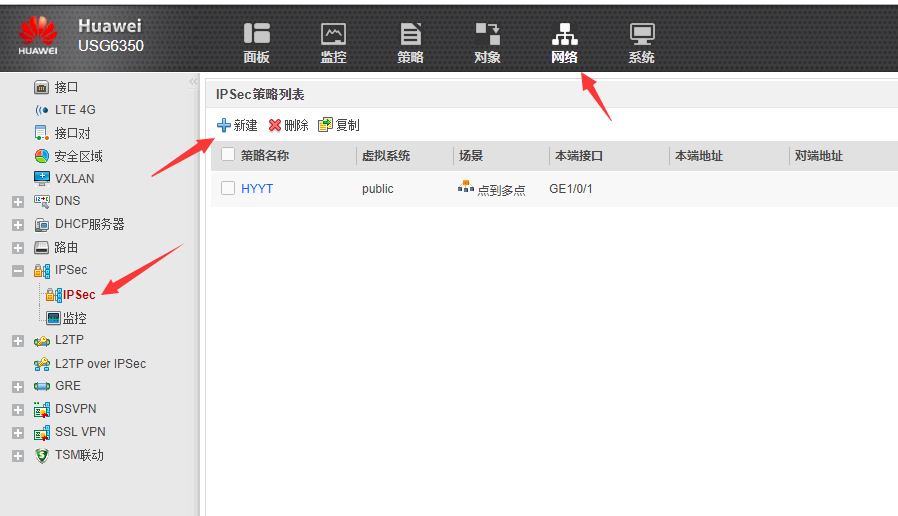The width and height of the screenshot is (898, 516).
Task: Check the HYYT policy row checkbox
Action: tap(228, 188)
